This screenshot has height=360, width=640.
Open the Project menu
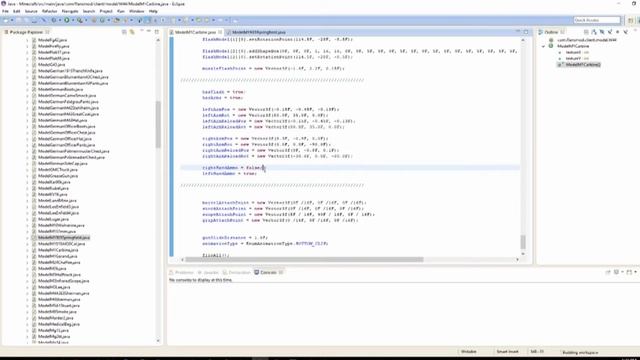tap(106, 11)
